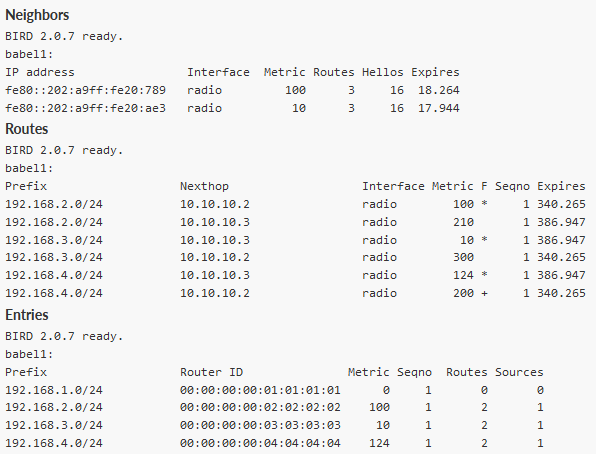Click plus flag on 192.168.4.0/24 route
Screen dimensions: 596x454
pos(484,293)
